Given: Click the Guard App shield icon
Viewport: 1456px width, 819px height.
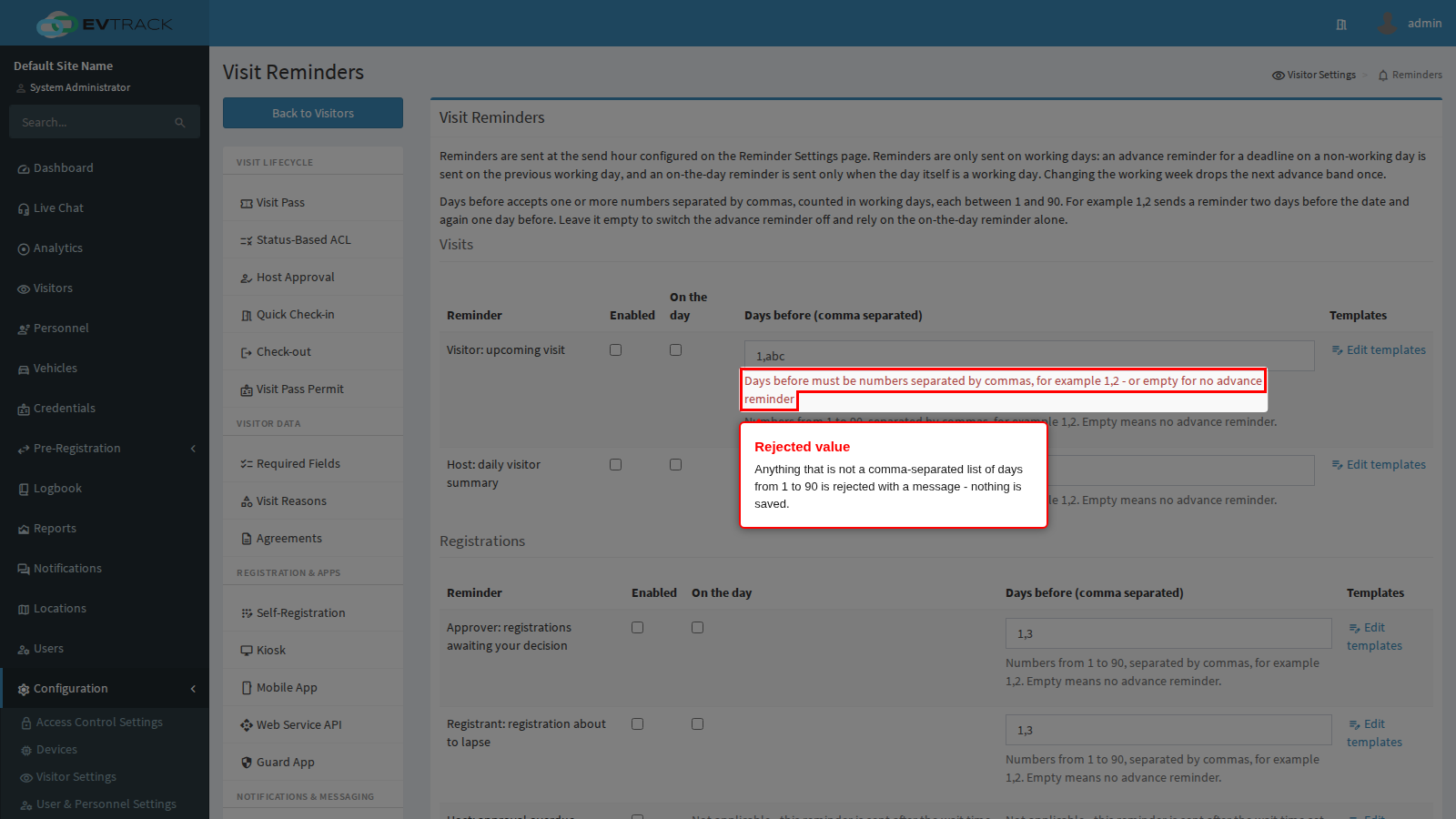Looking at the screenshot, I should click(247, 763).
